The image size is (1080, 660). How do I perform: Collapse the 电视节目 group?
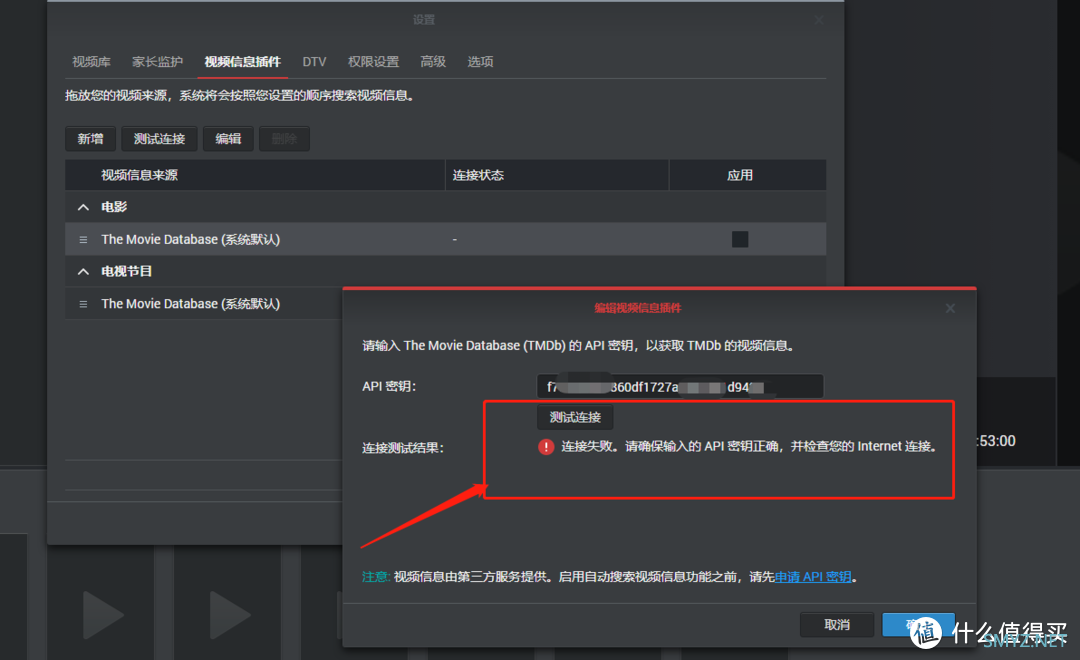pos(83,271)
